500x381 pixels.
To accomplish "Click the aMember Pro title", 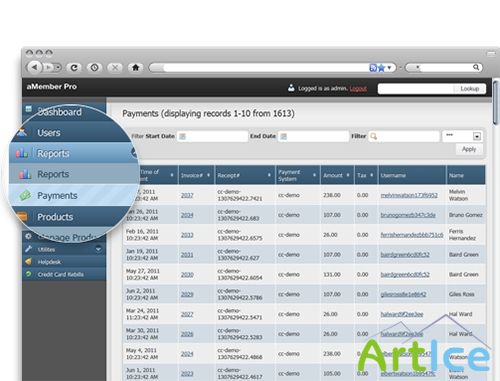I will coord(52,87).
